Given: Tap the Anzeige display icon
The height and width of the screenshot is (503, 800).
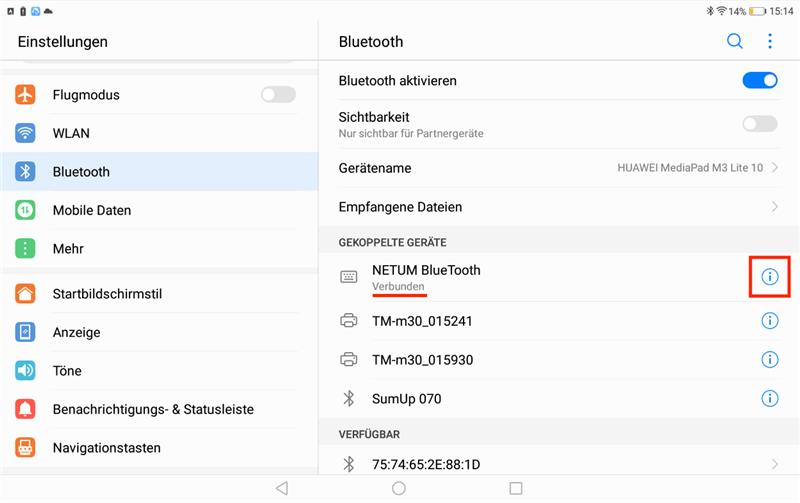Looking at the screenshot, I should coord(25,332).
